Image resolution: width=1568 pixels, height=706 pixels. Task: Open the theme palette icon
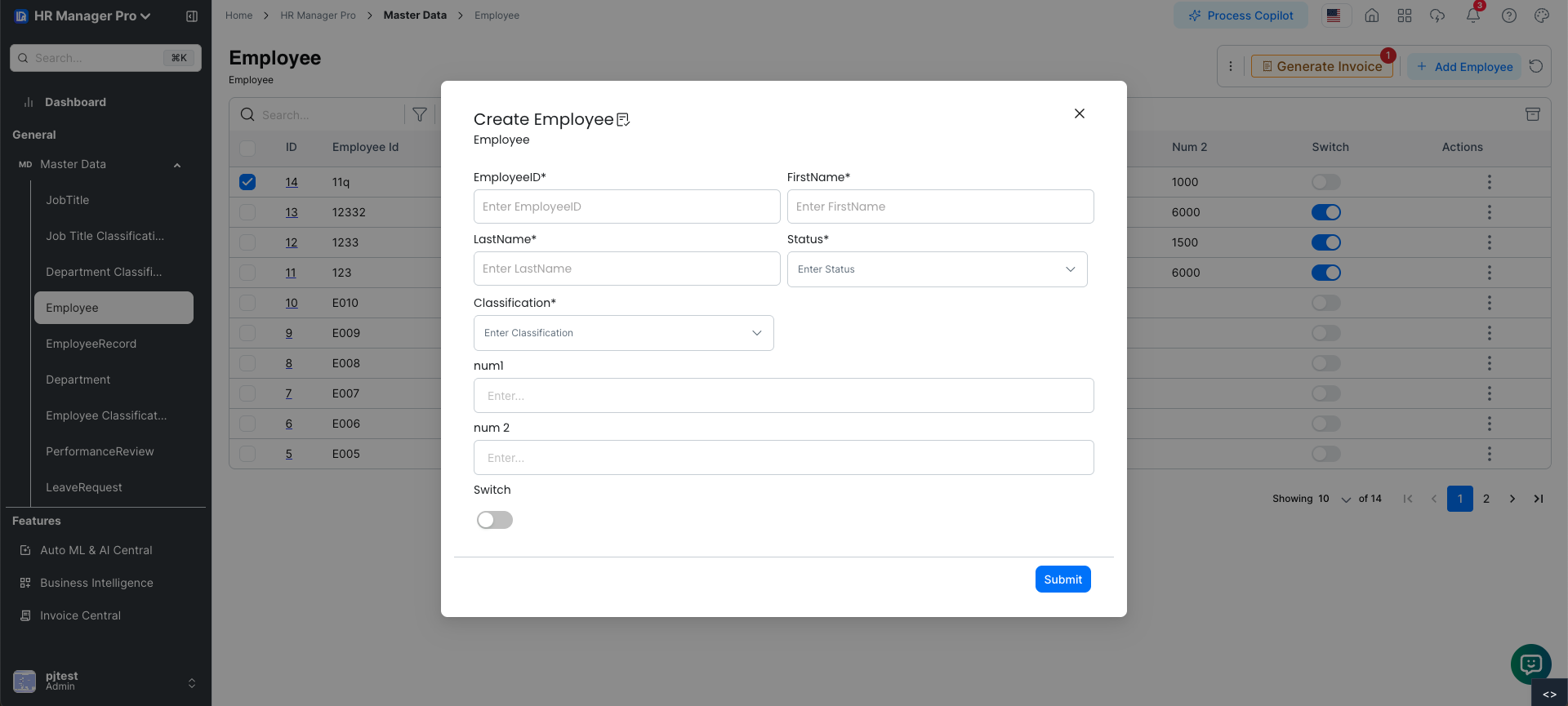point(1542,16)
